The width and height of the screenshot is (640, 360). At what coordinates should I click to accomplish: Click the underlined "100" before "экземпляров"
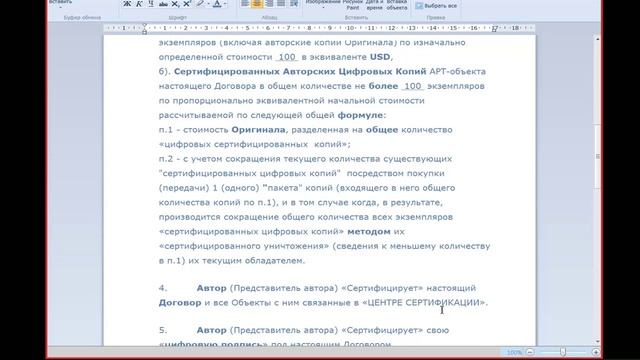(x=413, y=86)
